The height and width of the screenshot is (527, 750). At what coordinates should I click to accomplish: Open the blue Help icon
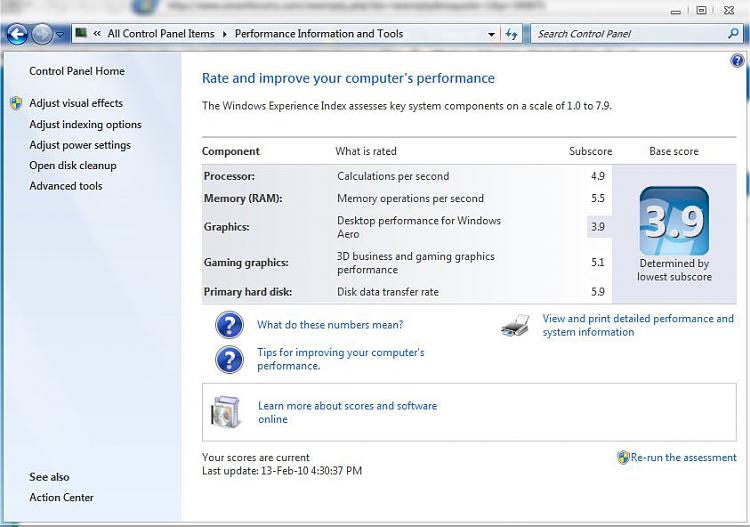737,61
